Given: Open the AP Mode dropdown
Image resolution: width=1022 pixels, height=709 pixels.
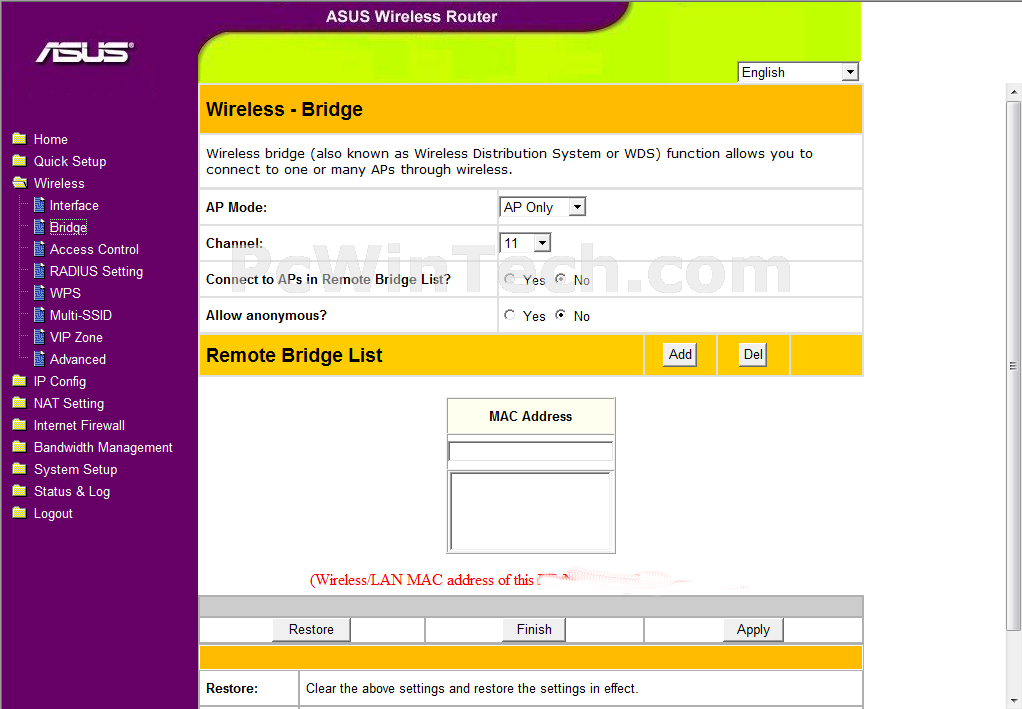Looking at the screenshot, I should [x=542, y=207].
